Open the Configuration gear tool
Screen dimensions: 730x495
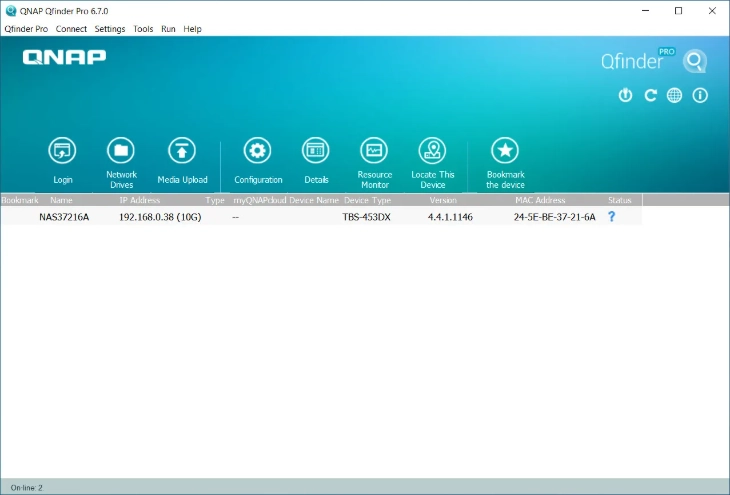[258, 161]
